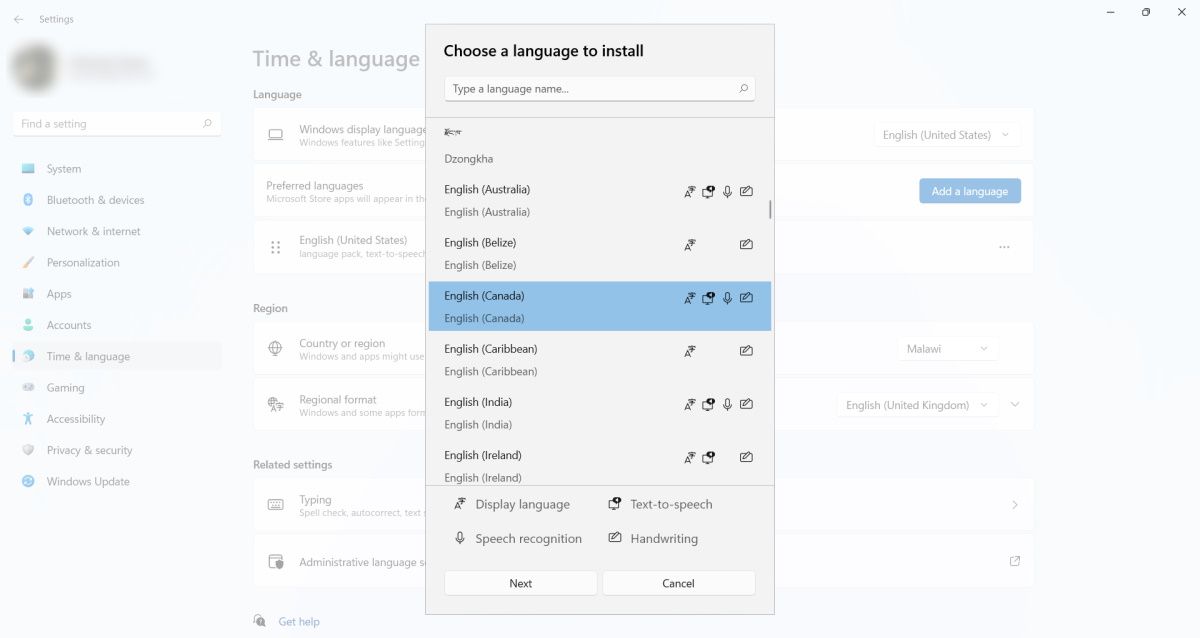This screenshot has height=638, width=1200.
Task: Click the back arrow in Settings
Action: click(19, 19)
